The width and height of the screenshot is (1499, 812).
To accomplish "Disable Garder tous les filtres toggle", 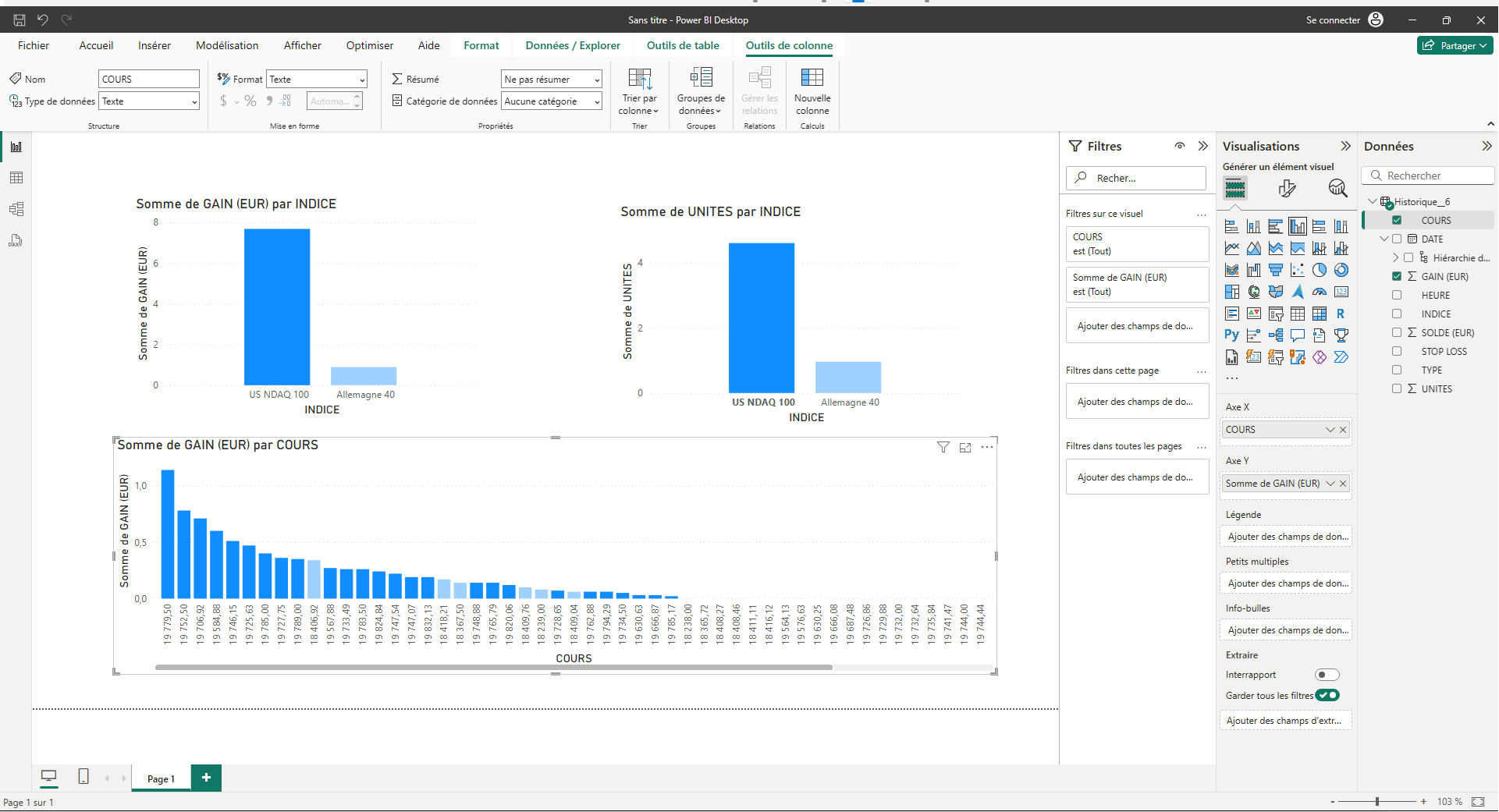I will tap(1327, 695).
